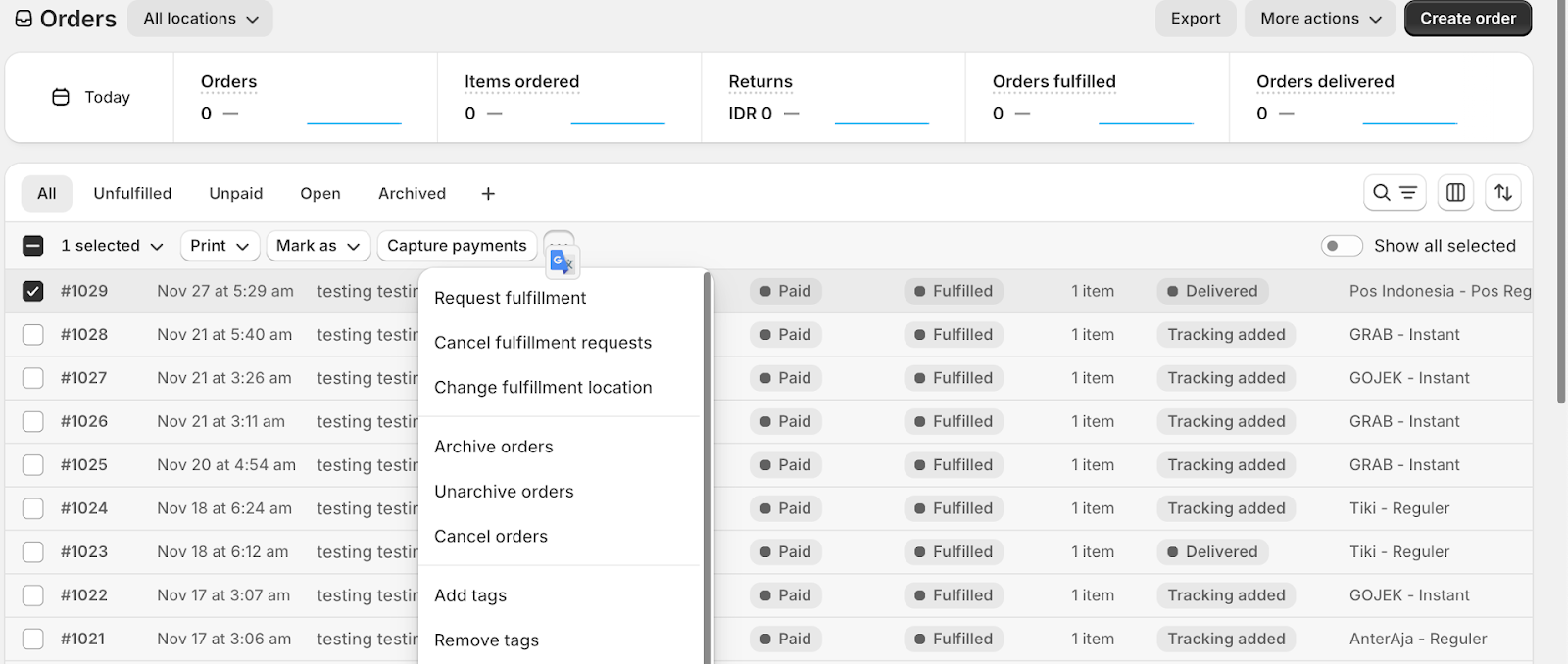The height and width of the screenshot is (664, 1568).
Task: Uncheck the order #1029 checkbox
Action: click(x=33, y=291)
